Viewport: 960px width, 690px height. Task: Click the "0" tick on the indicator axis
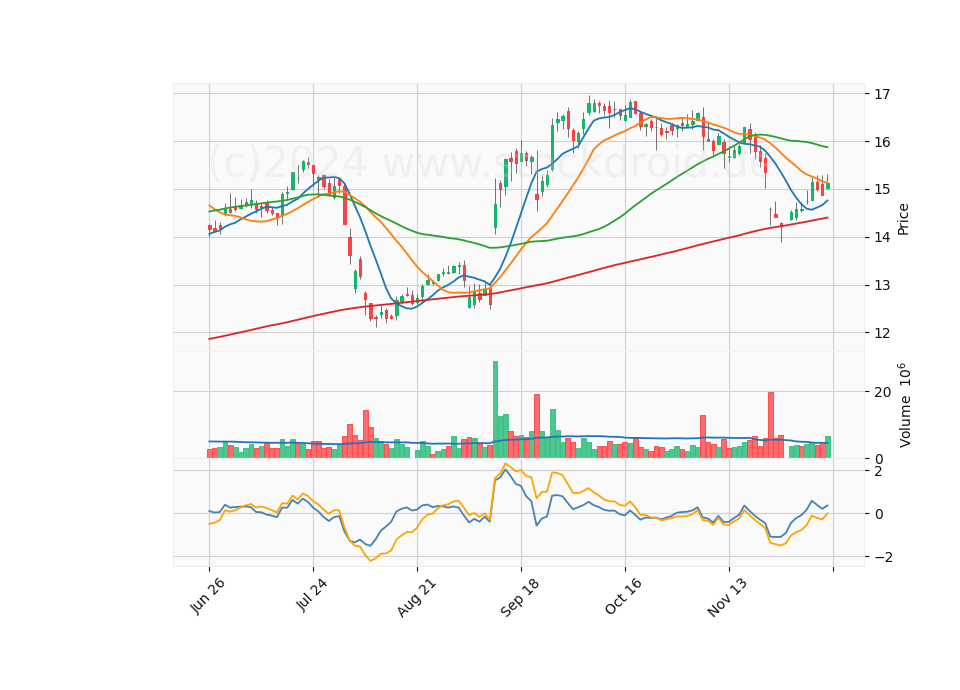pos(879,514)
